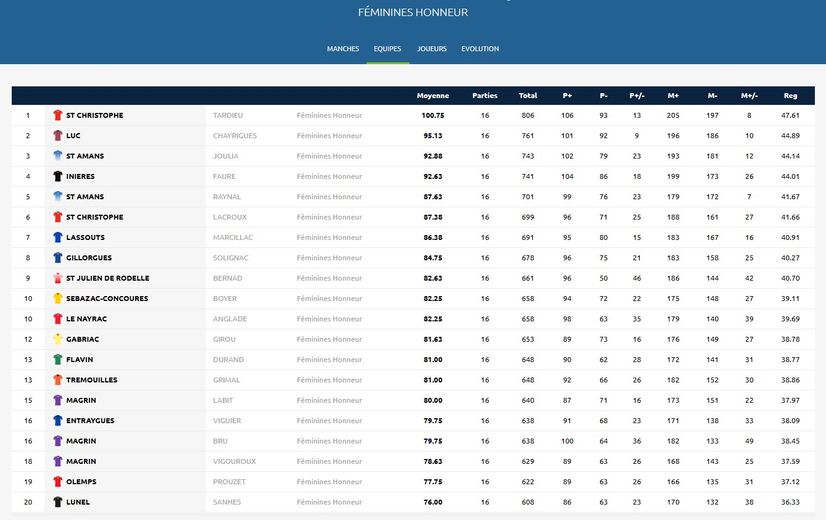Select the EQUIPES tab

tap(388, 49)
